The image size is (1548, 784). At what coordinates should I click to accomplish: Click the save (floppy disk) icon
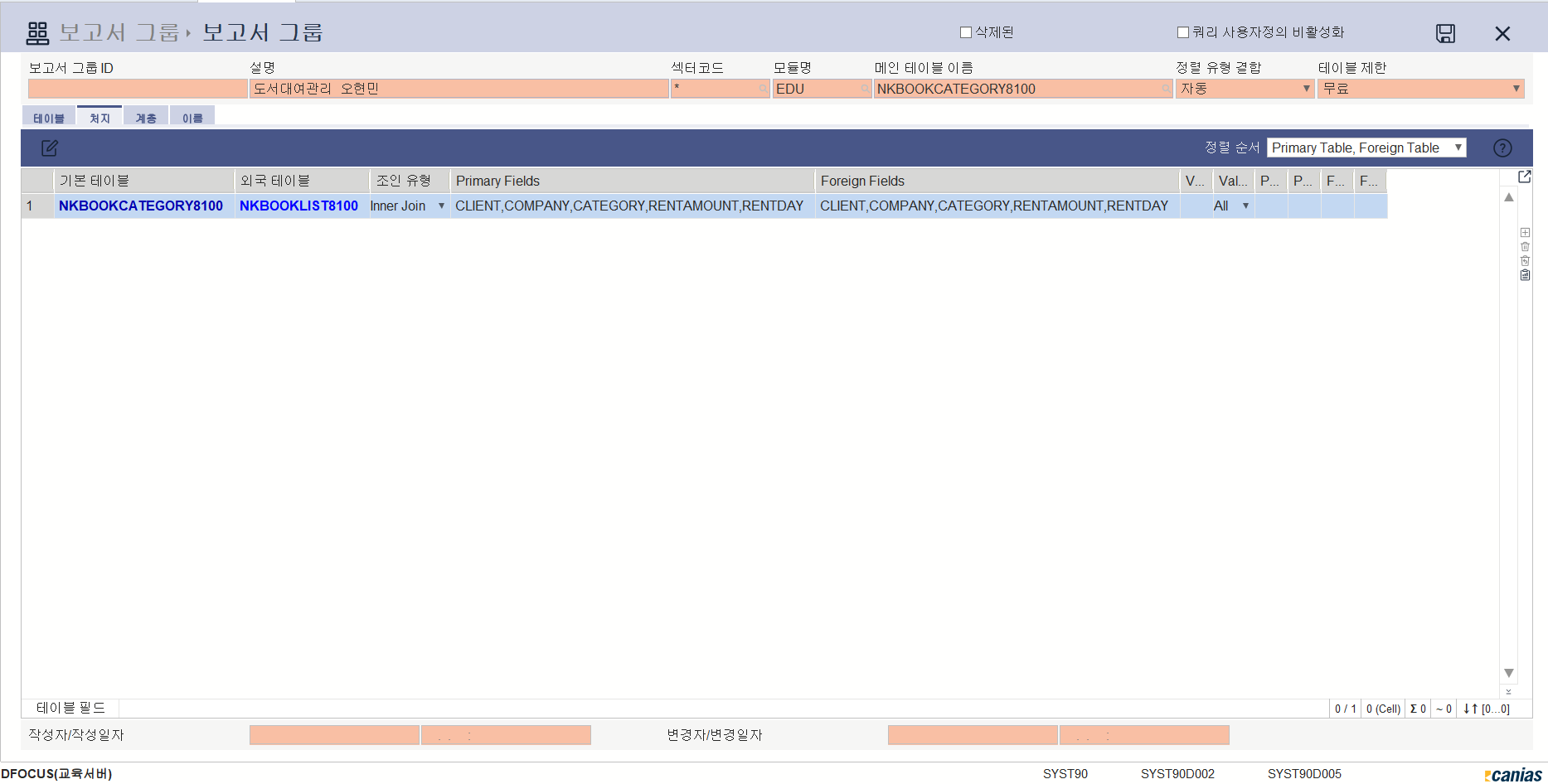1445,33
